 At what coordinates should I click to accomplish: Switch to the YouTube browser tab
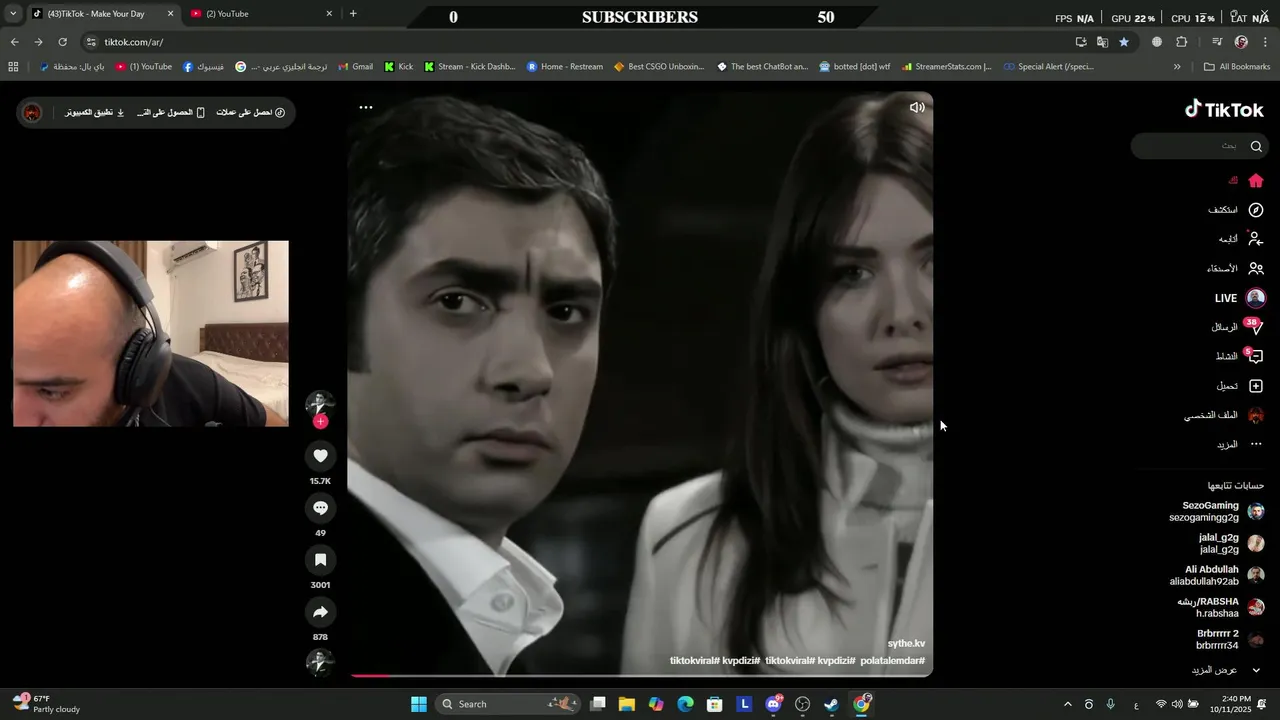262,14
